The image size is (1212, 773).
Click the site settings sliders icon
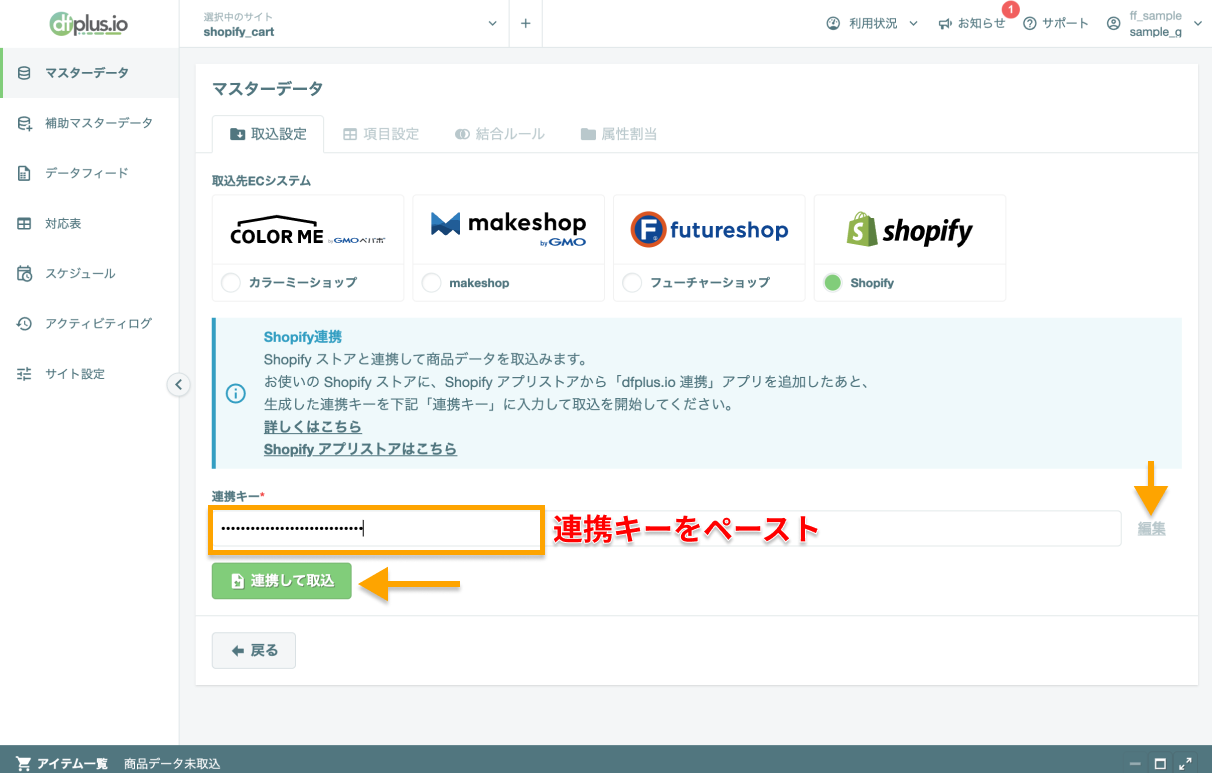[x=24, y=373]
